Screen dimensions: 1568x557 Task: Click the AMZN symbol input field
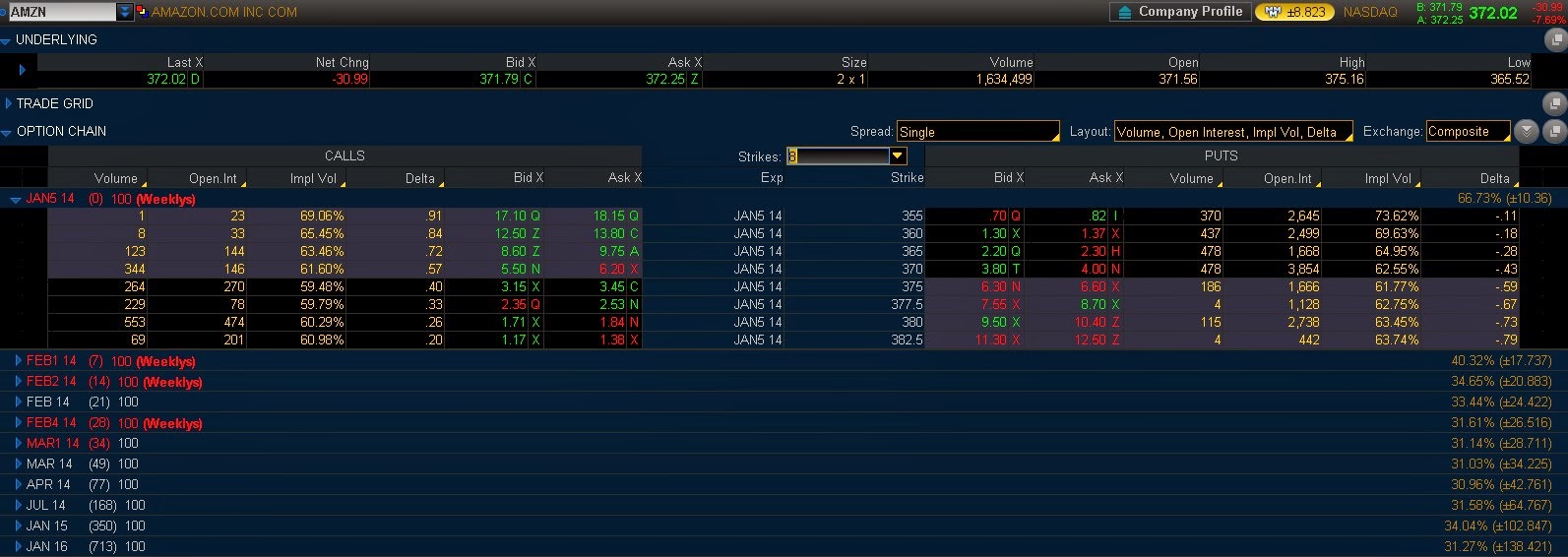click(x=62, y=12)
